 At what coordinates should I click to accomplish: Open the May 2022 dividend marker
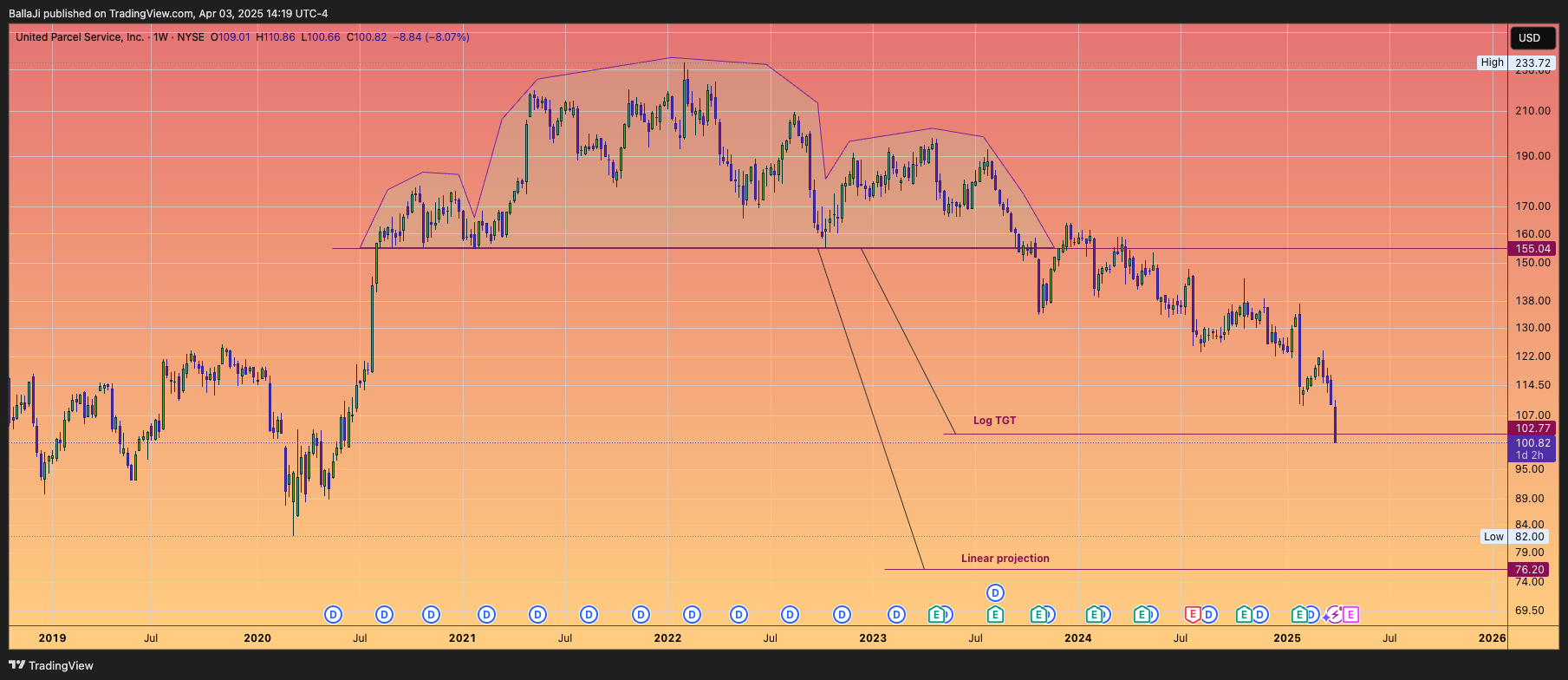point(738,615)
